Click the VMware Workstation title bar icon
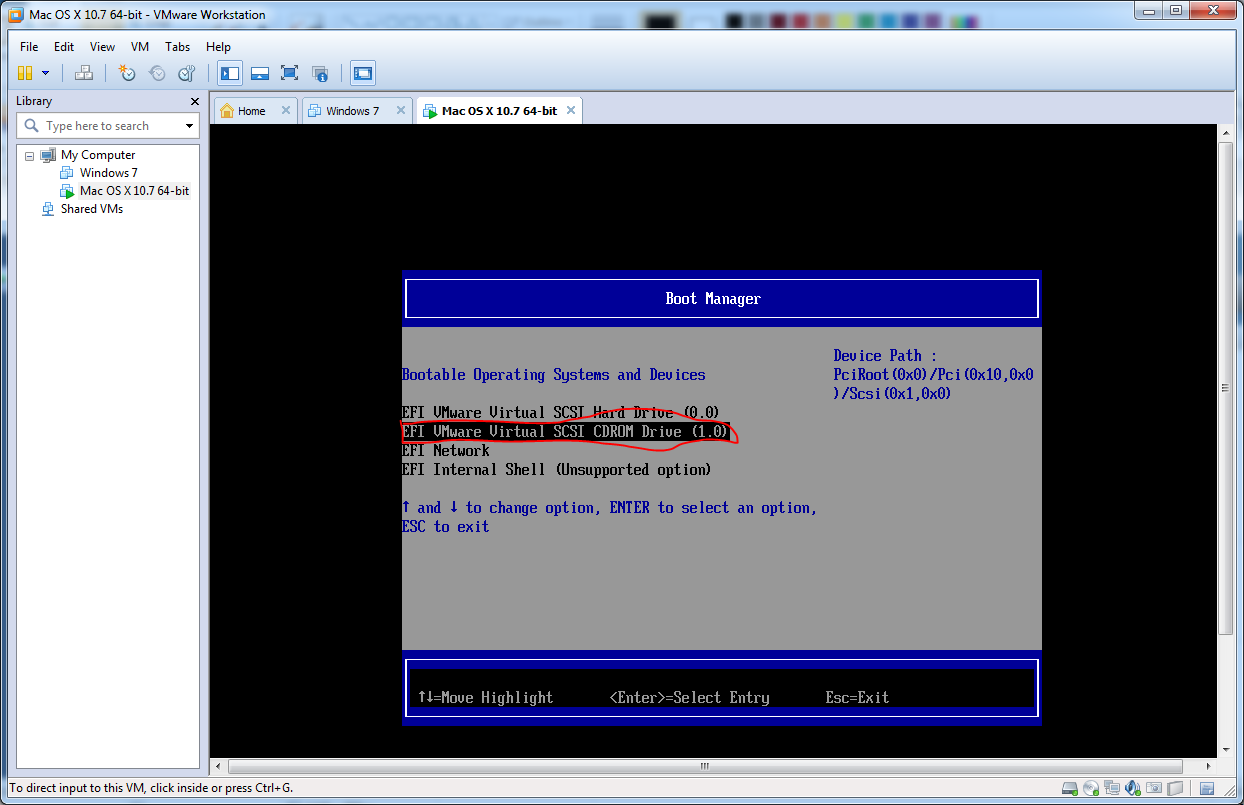The width and height of the screenshot is (1244, 805). tap(16, 15)
